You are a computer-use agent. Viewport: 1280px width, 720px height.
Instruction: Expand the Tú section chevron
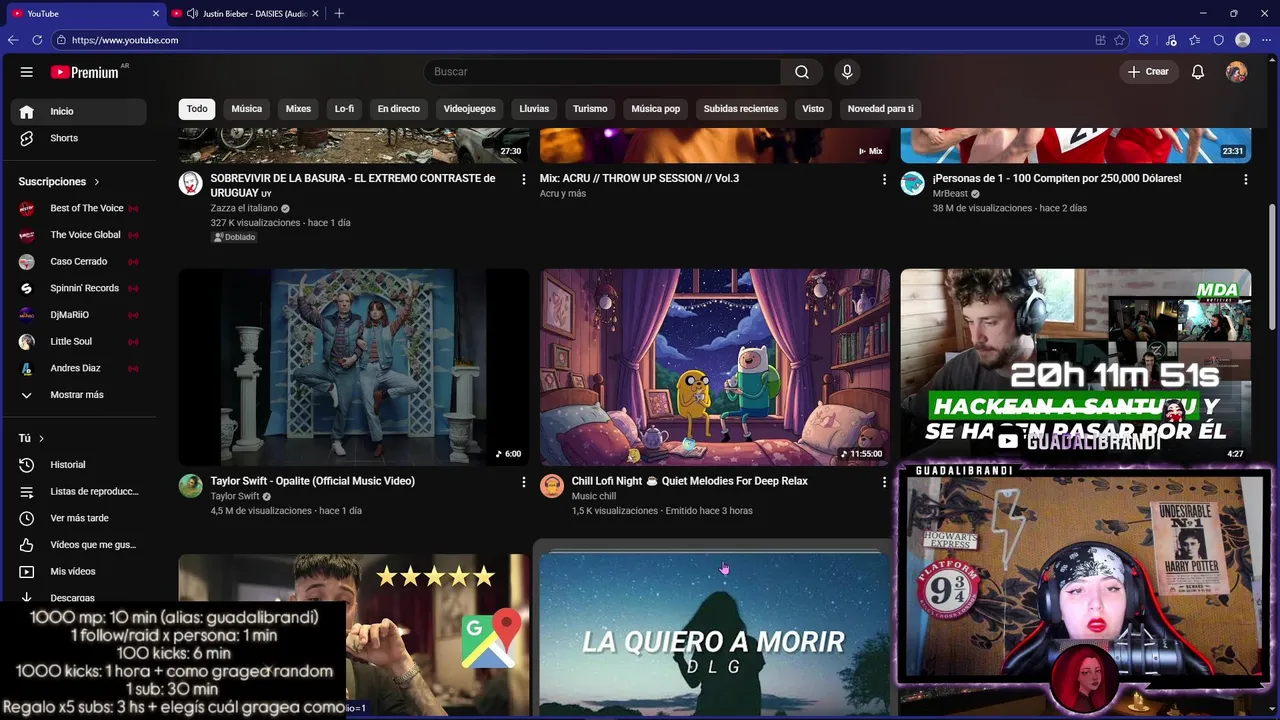pos(41,439)
